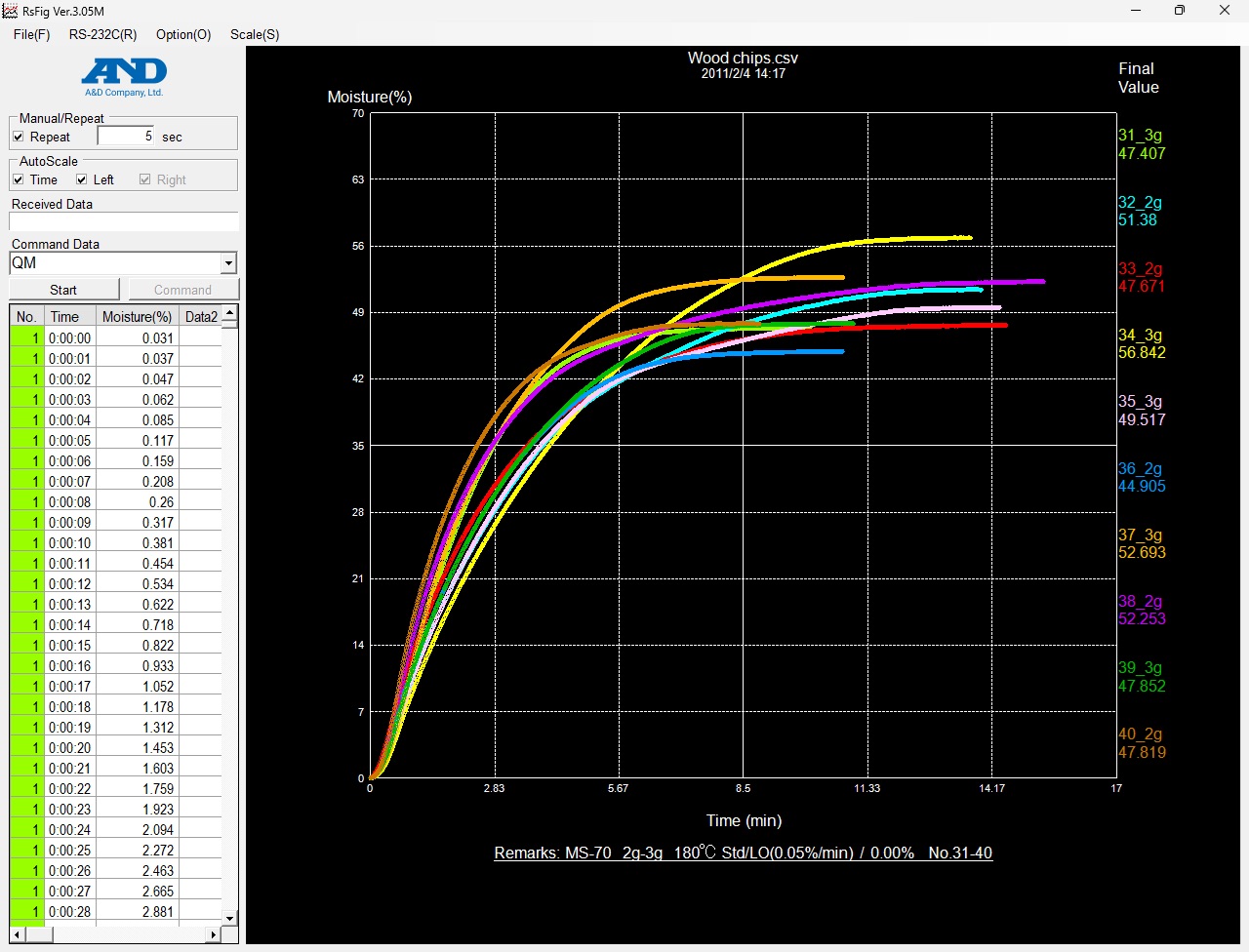Click the Repeat interval seconds field
1249x952 pixels.
(126, 137)
